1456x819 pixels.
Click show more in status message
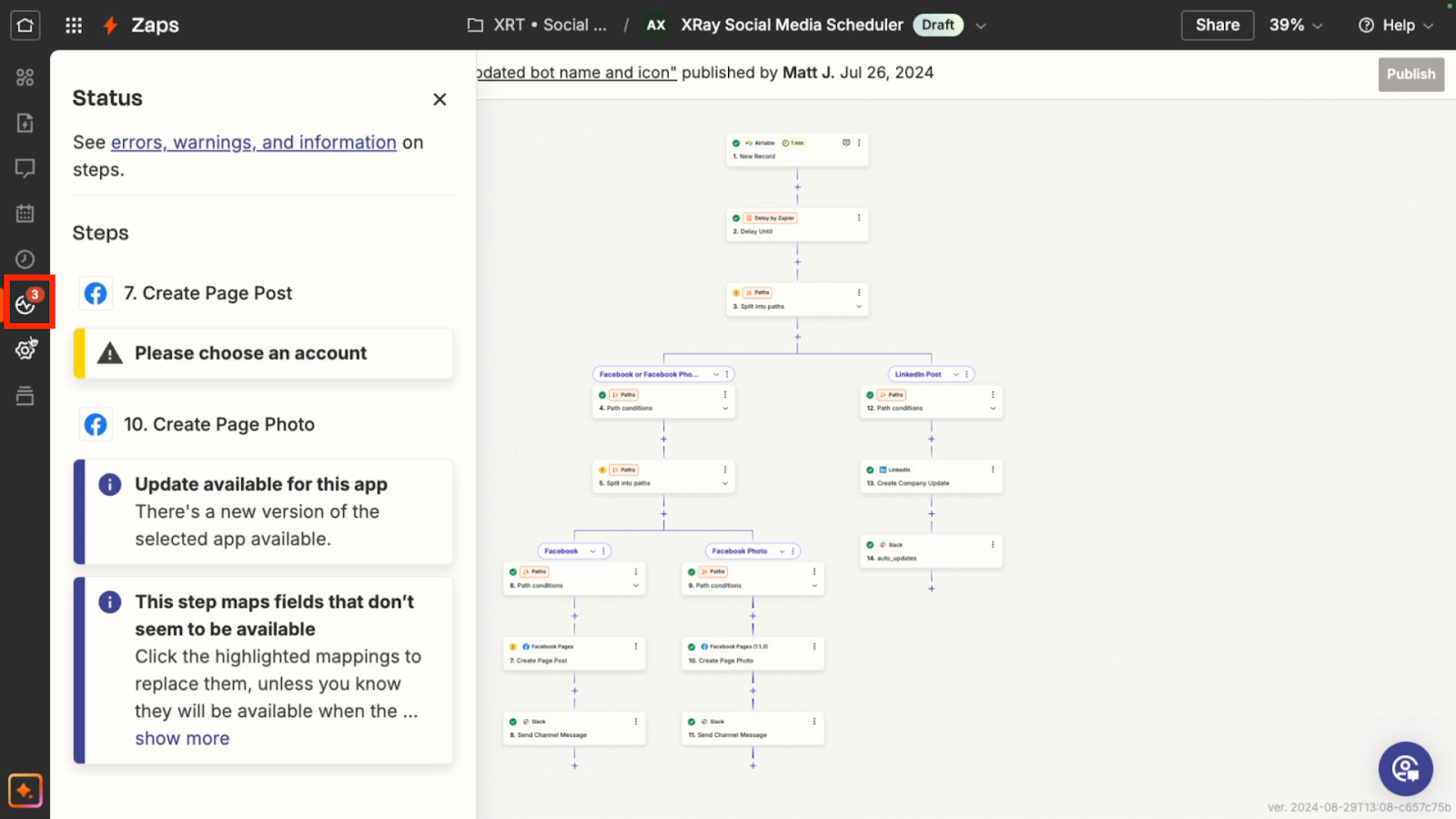coord(182,738)
